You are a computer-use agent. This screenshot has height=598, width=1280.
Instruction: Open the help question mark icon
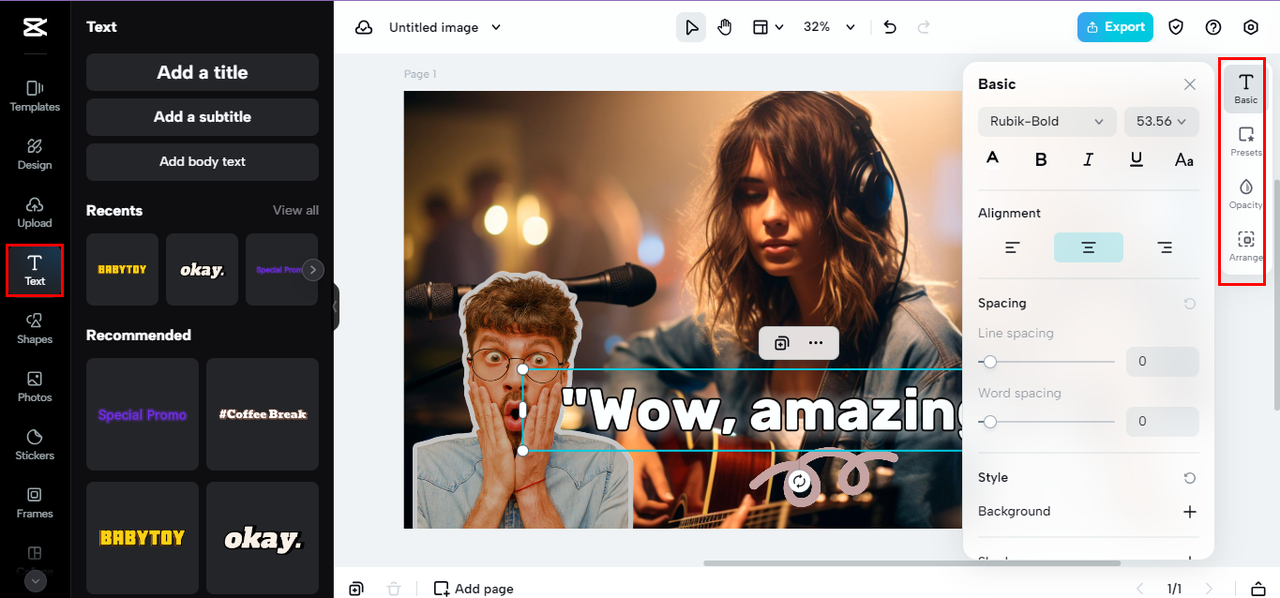tap(1213, 27)
